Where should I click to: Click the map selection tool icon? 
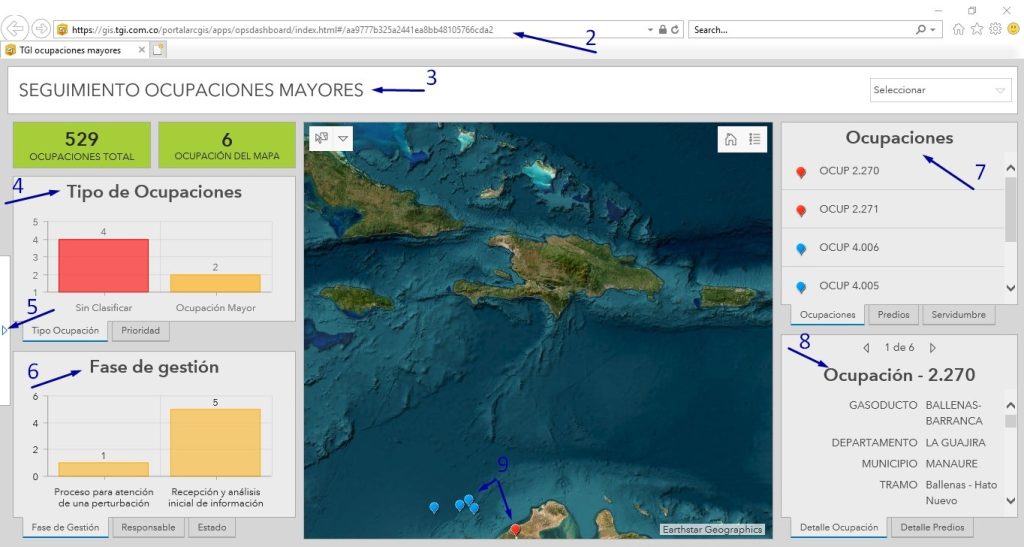[321, 138]
